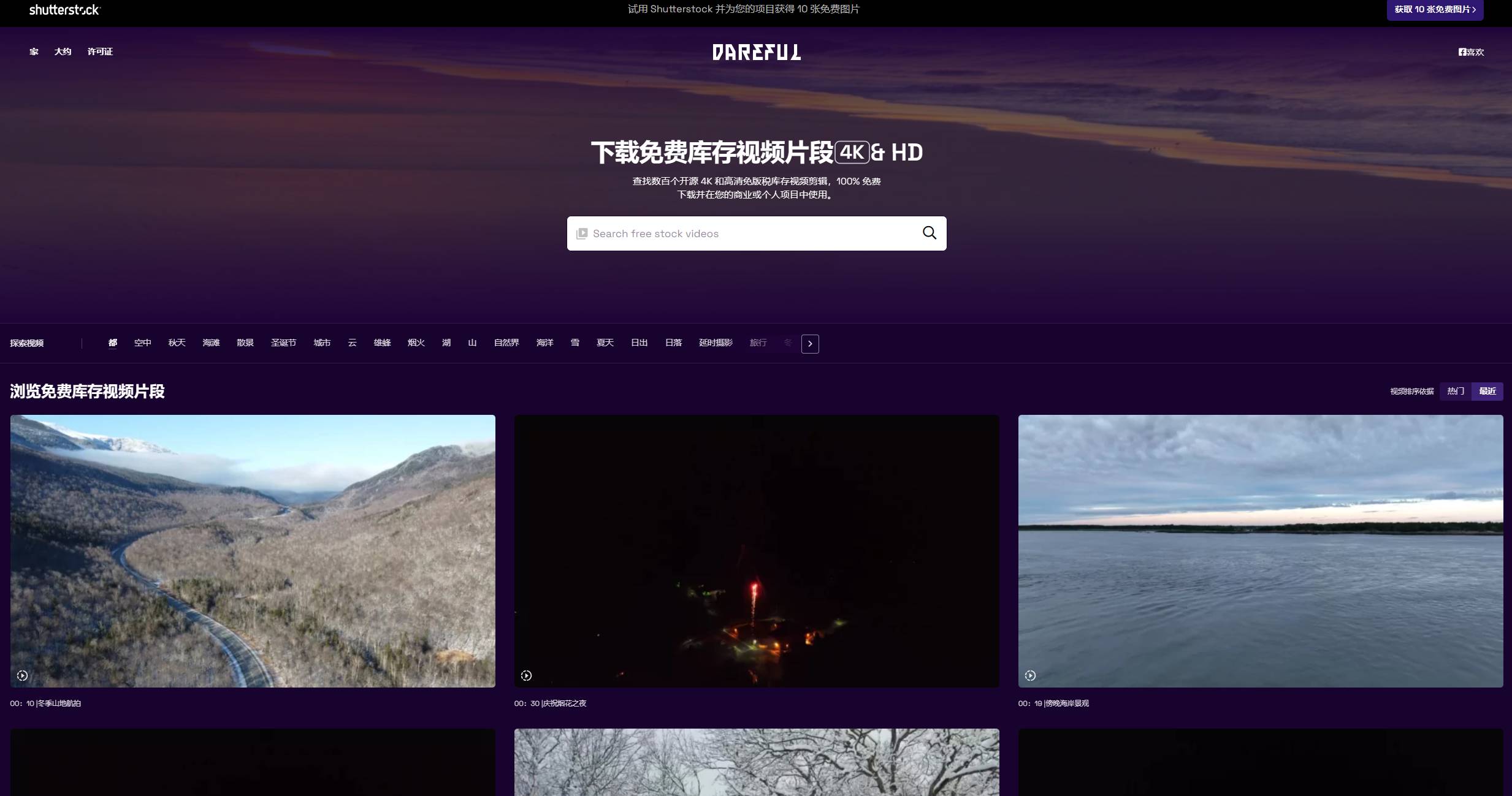Open the 大约 nav link

(63, 51)
